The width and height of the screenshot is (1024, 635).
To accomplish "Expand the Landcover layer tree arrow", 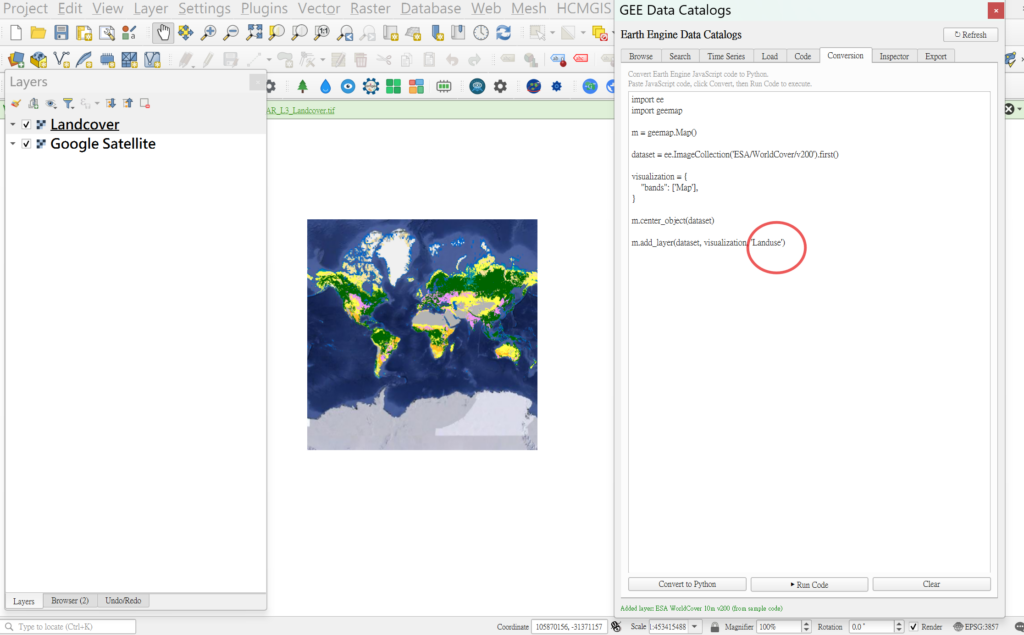I will pos(13,125).
